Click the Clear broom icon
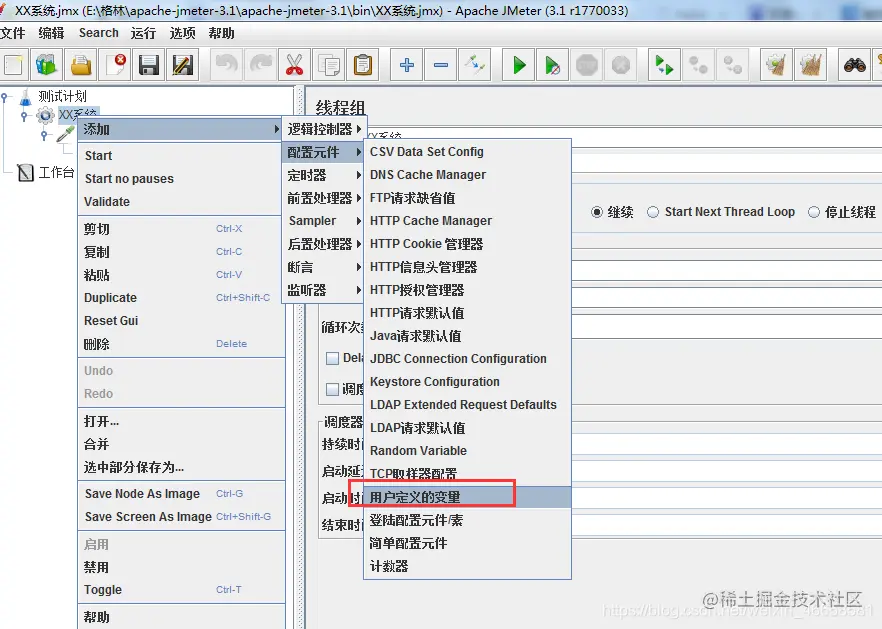 (776, 65)
